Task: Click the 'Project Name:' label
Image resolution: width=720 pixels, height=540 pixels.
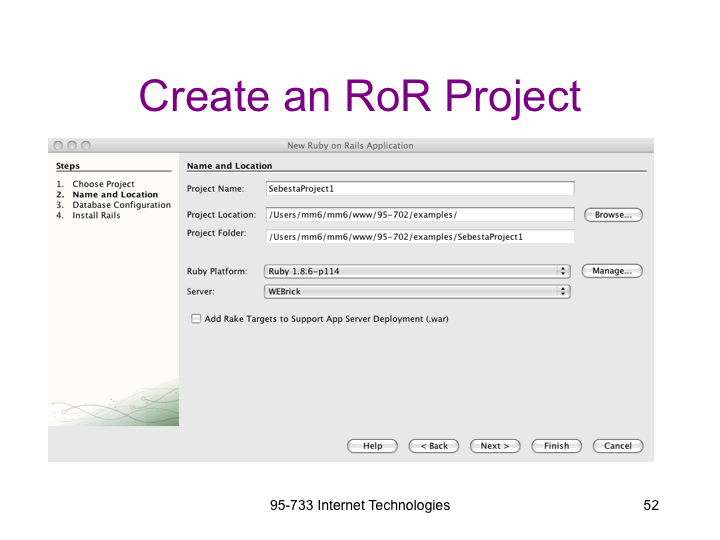Action: (x=215, y=189)
